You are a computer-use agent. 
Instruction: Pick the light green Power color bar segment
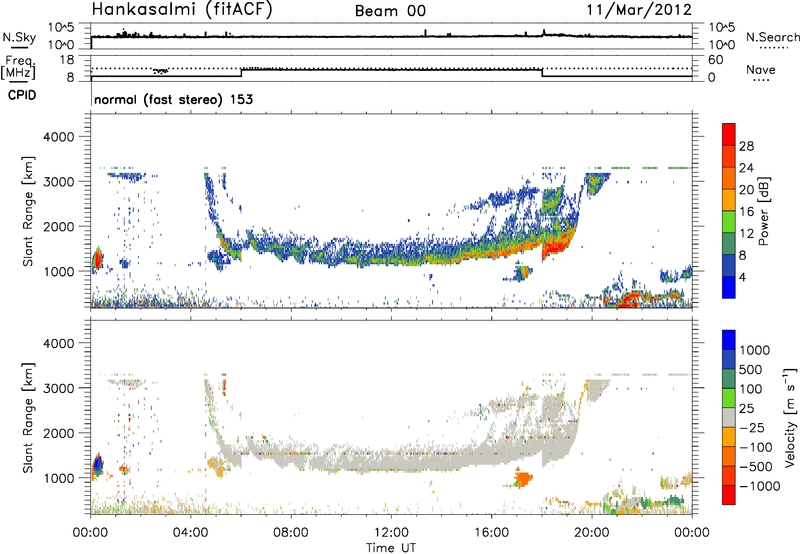point(729,222)
